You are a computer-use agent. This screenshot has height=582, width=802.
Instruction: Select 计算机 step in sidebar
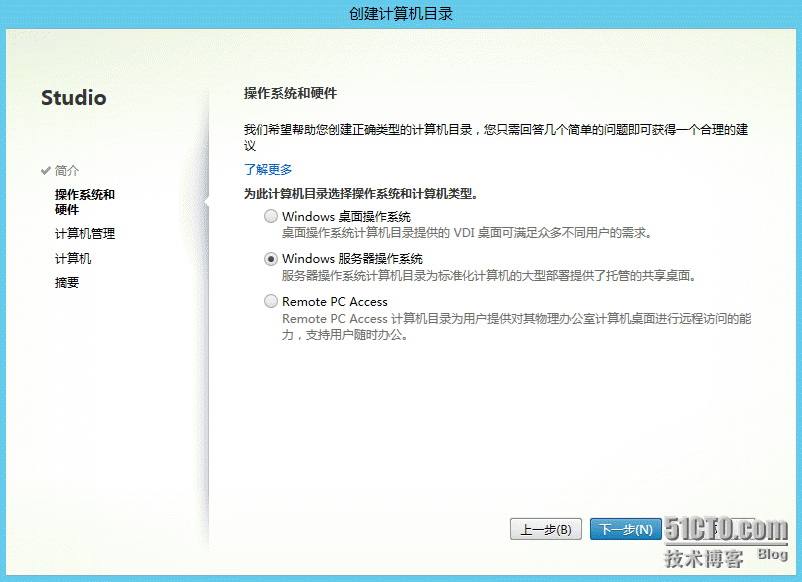pyautogui.click(x=73, y=259)
